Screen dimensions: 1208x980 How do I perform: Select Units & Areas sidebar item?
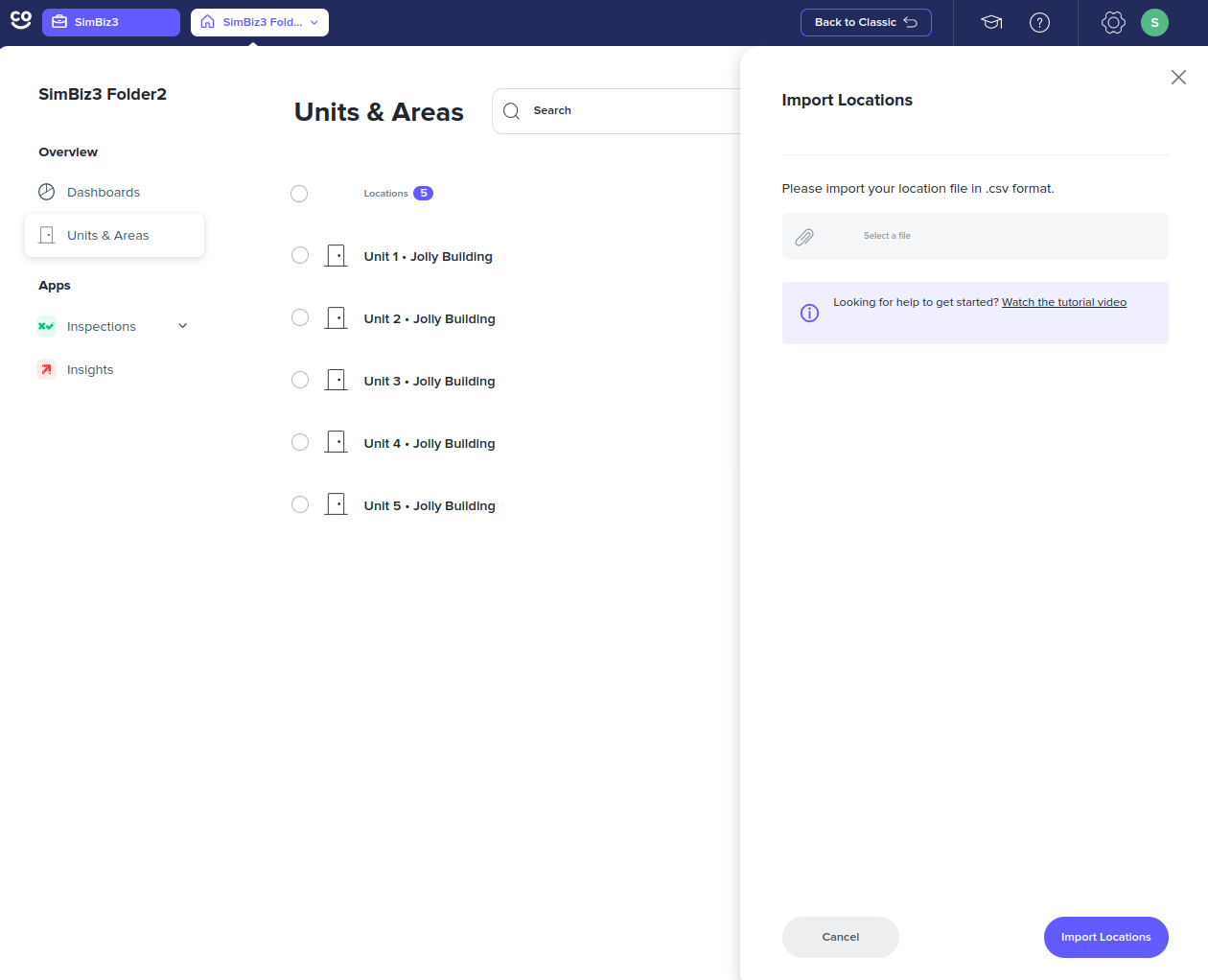click(x=114, y=236)
